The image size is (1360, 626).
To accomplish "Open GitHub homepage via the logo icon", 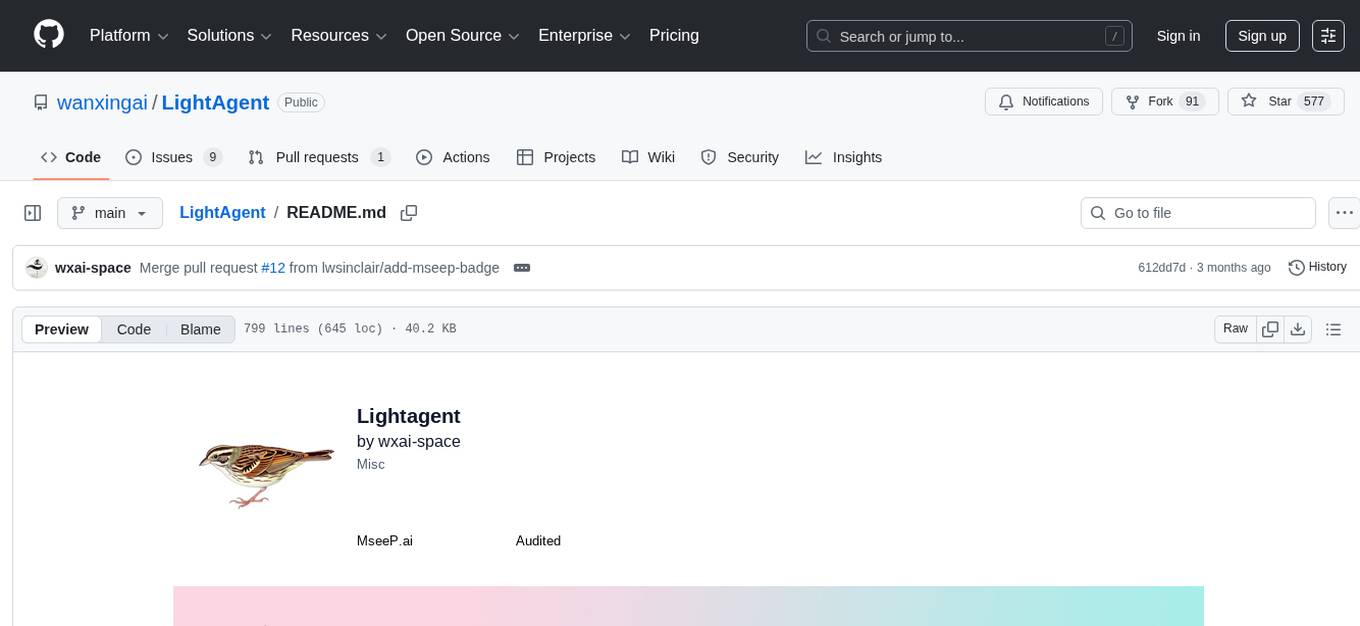I will pyautogui.click(x=48, y=35).
